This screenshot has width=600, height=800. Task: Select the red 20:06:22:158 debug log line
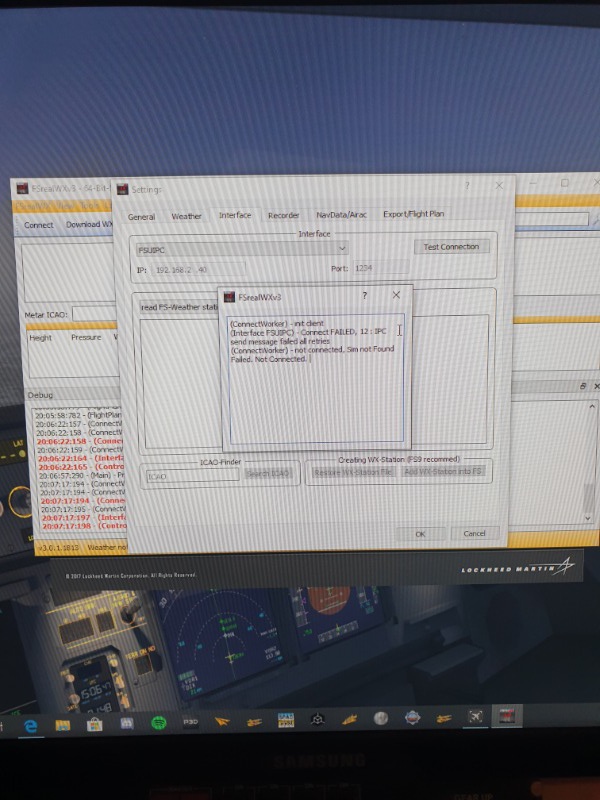click(80, 441)
